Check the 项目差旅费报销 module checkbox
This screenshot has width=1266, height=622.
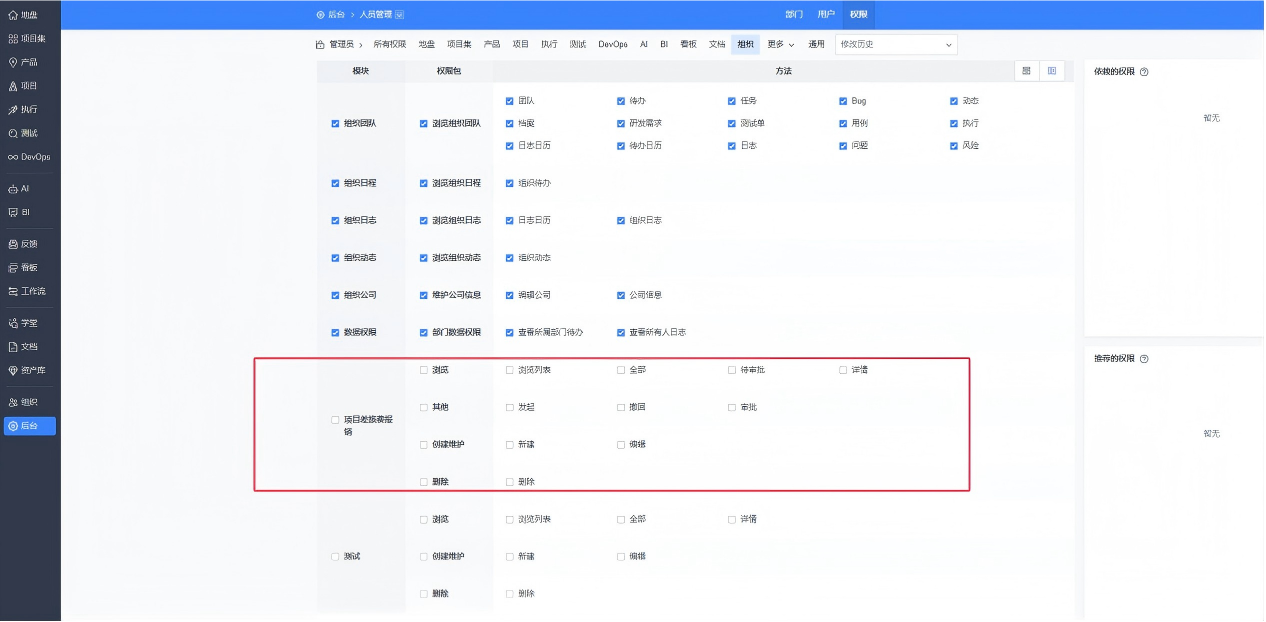tap(336, 420)
